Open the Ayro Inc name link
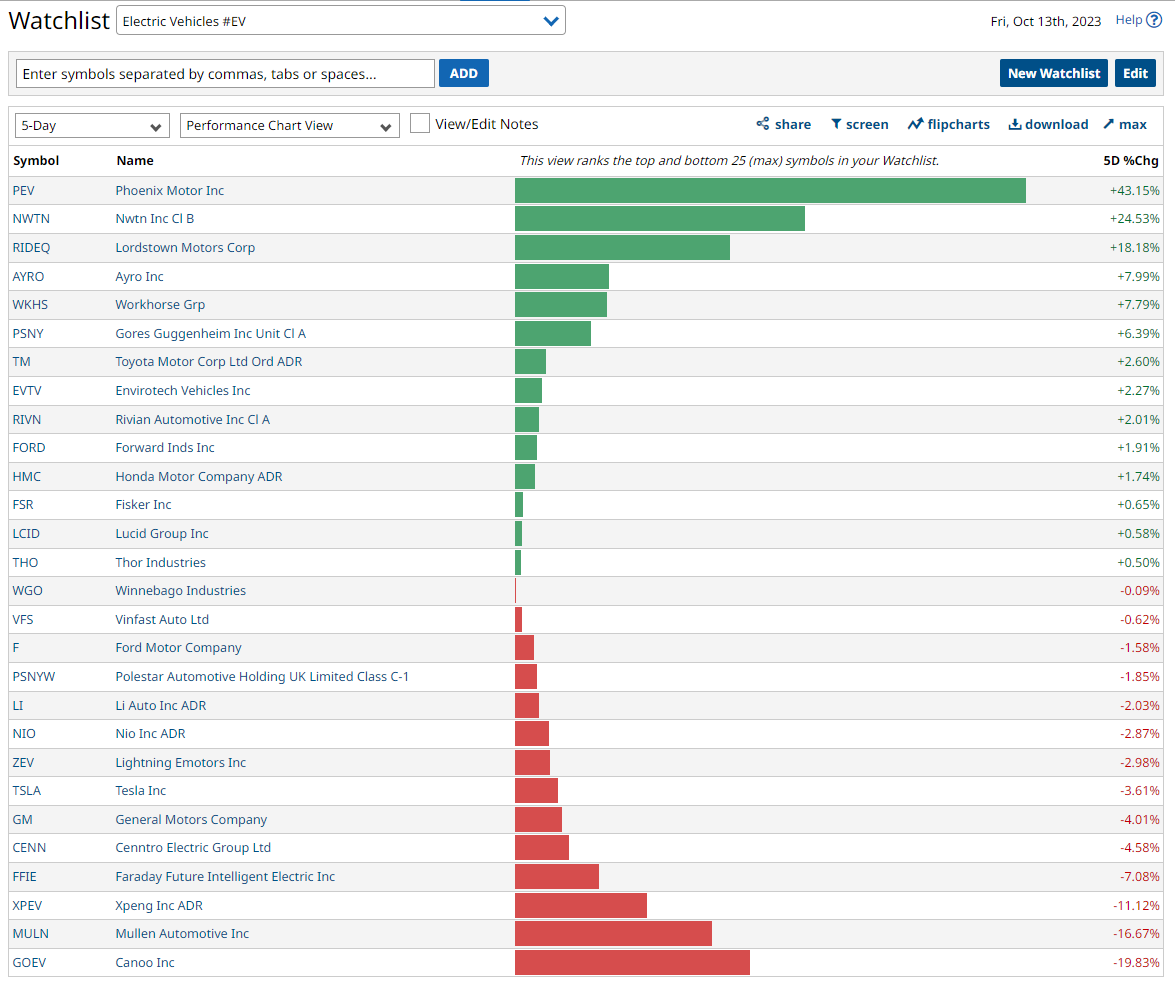 139,276
